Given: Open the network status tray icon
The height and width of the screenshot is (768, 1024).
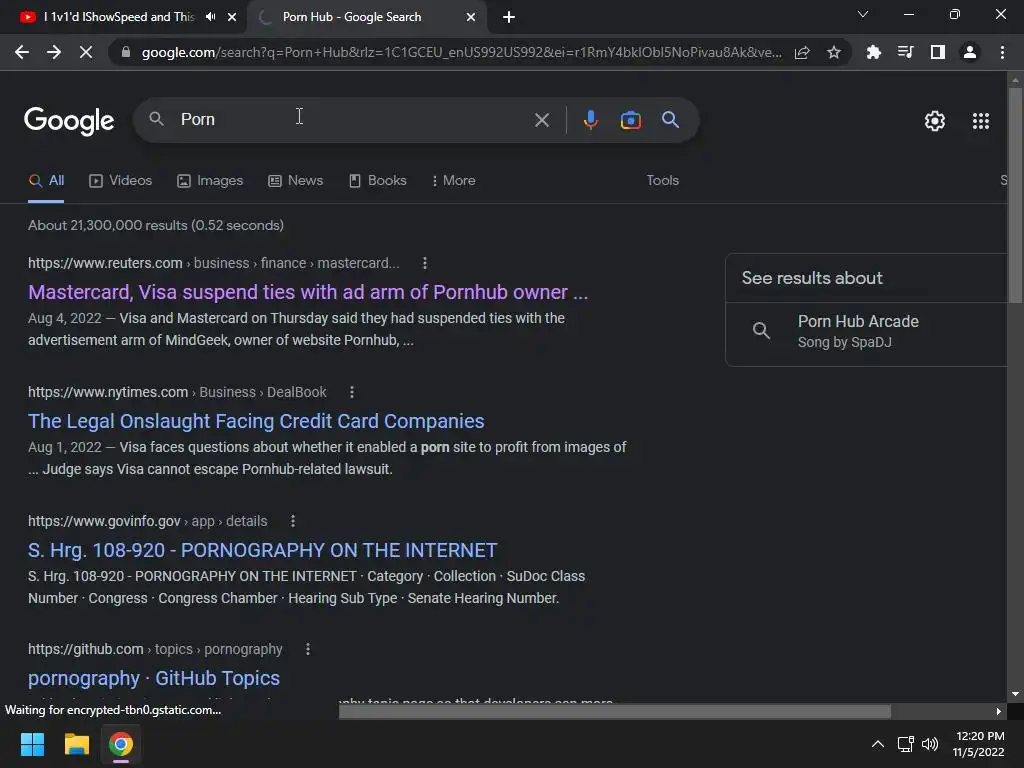Looking at the screenshot, I should tap(905, 744).
